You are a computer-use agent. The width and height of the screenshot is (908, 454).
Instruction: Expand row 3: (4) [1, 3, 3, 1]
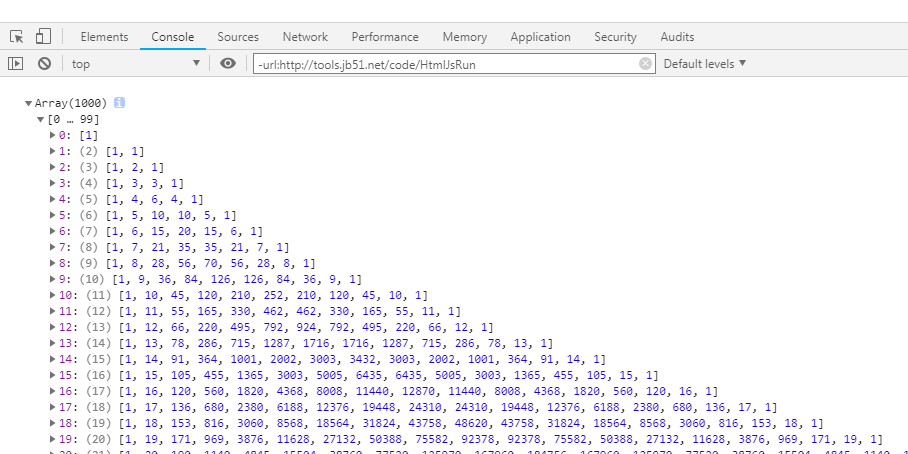click(x=53, y=184)
